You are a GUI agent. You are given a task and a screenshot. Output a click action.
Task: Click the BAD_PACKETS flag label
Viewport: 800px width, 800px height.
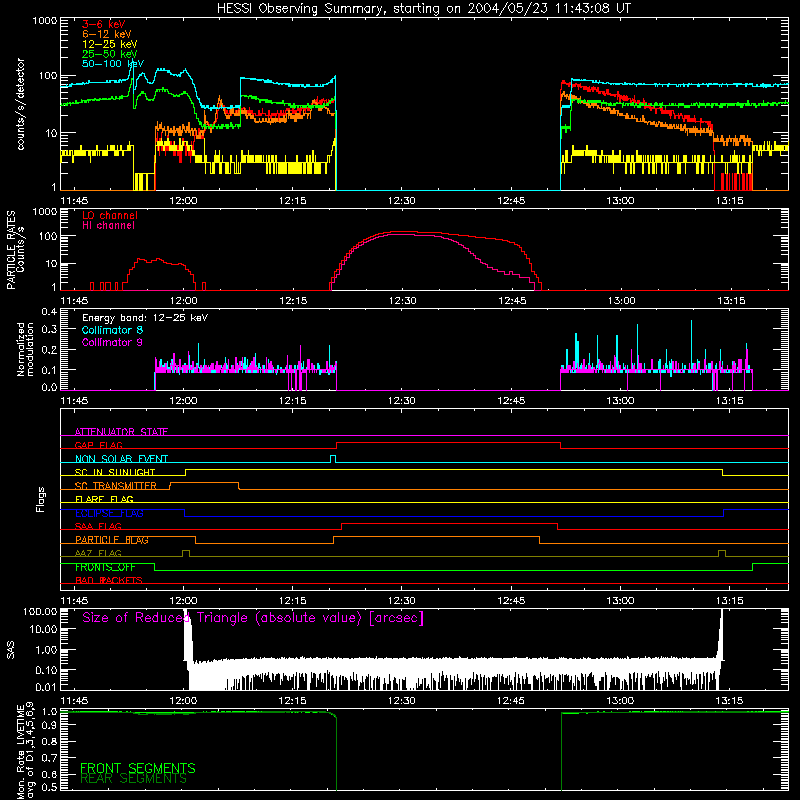(x=109, y=580)
